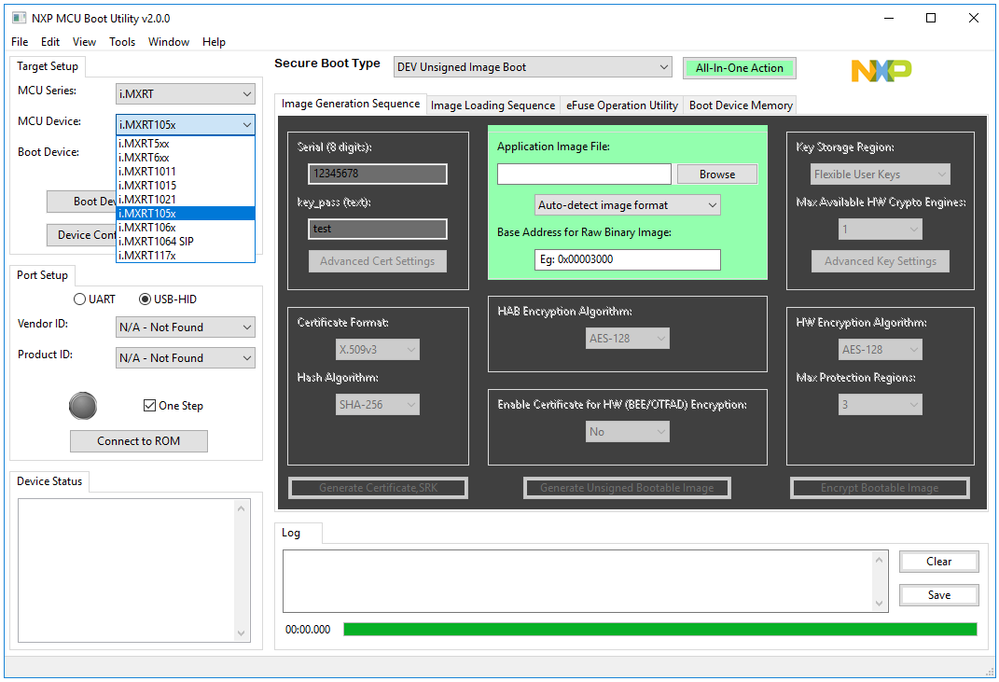Screen dimensions: 999x682
Task: Switch to eFuse Operation Utility tab
Action: pos(622,105)
